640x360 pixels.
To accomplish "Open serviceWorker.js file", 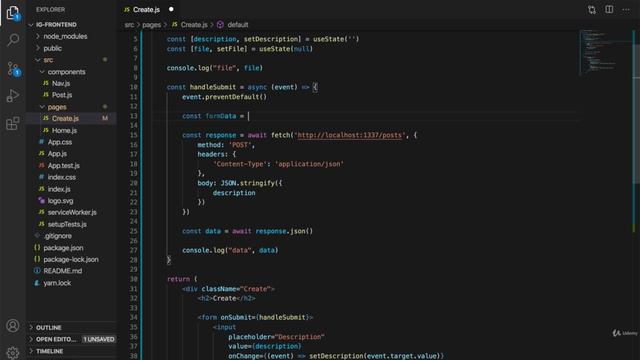I will click(72, 212).
